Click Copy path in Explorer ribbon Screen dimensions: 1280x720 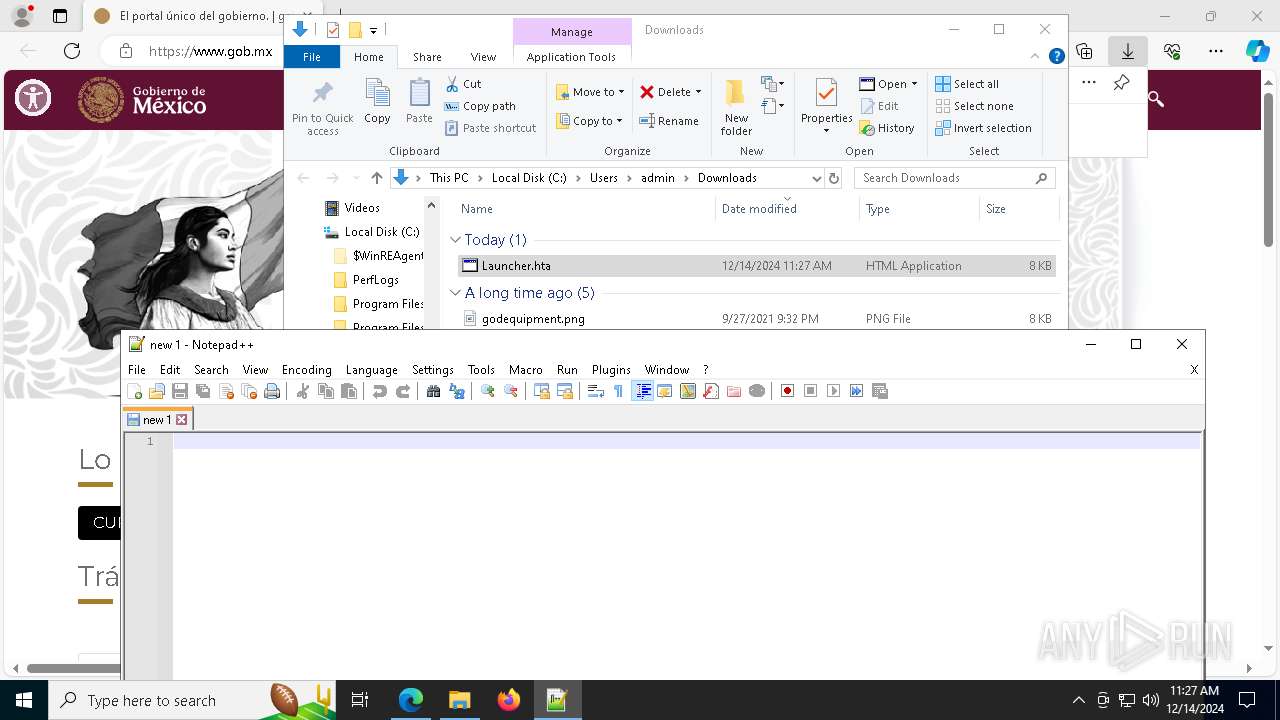pos(480,106)
